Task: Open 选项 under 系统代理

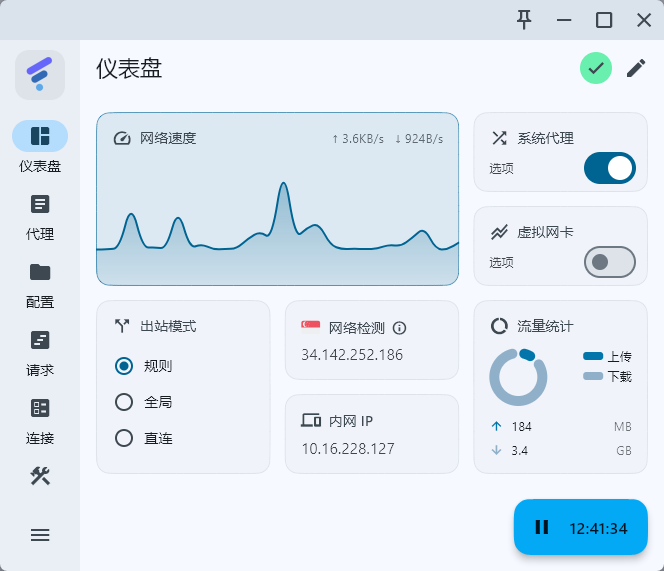Action: point(501,169)
